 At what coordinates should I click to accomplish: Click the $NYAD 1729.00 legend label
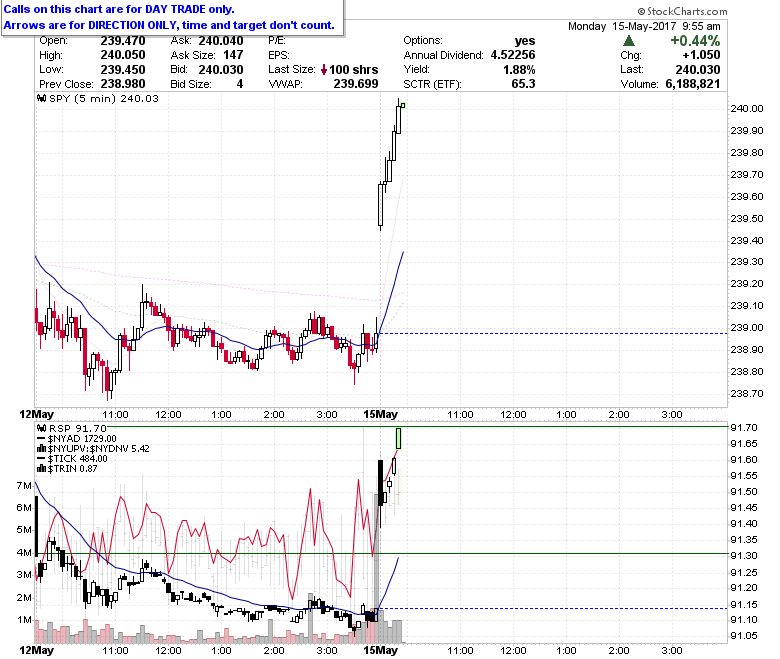[x=82, y=439]
